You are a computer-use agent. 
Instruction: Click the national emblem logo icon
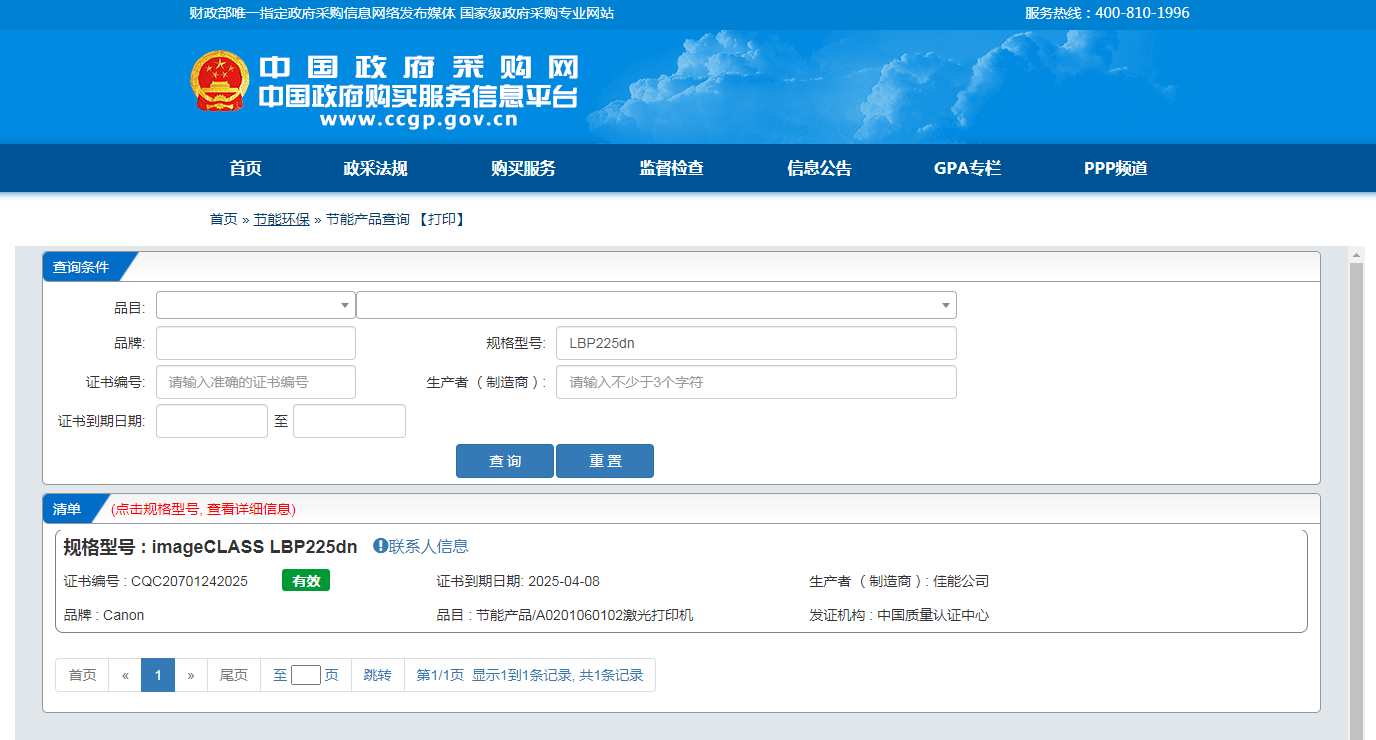[x=220, y=81]
